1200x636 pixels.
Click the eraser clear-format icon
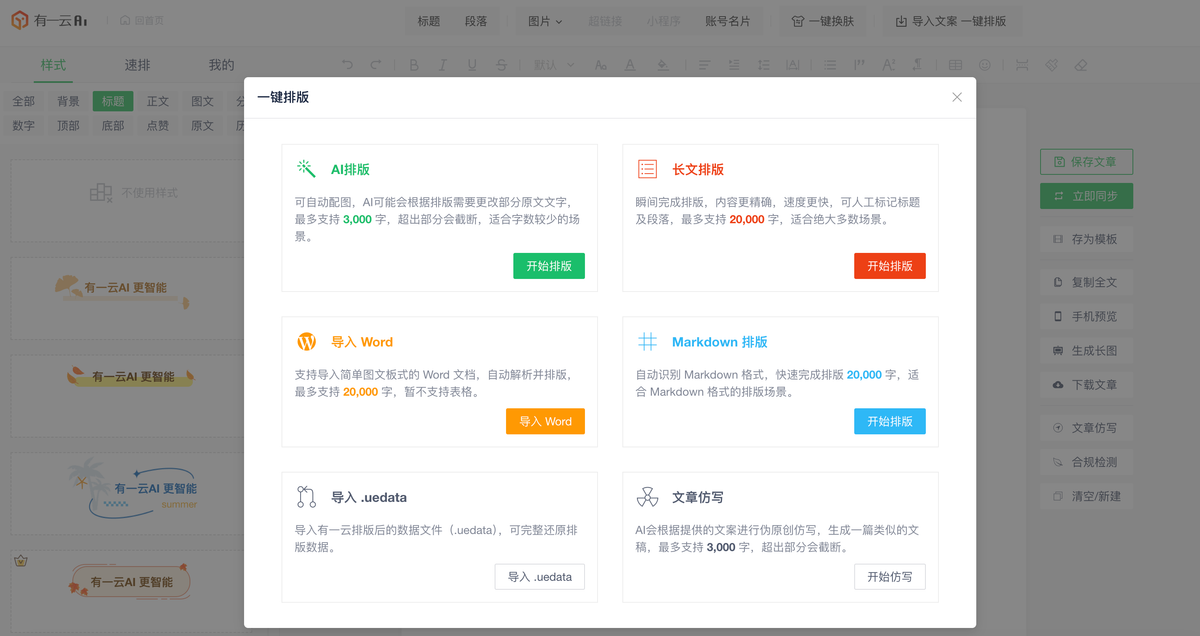pos(1080,65)
